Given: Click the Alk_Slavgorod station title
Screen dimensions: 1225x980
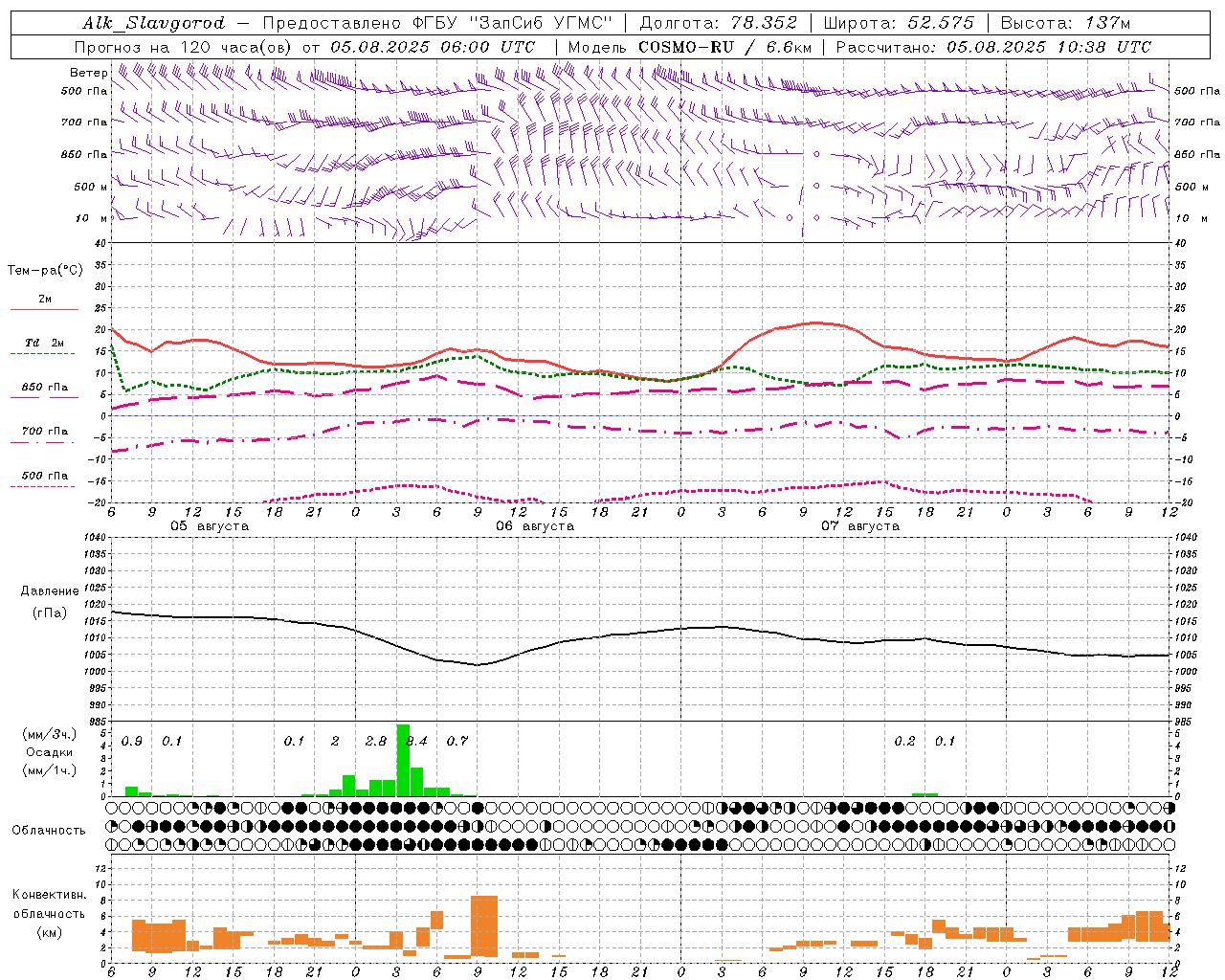Looking at the screenshot, I should pyautogui.click(x=154, y=23).
